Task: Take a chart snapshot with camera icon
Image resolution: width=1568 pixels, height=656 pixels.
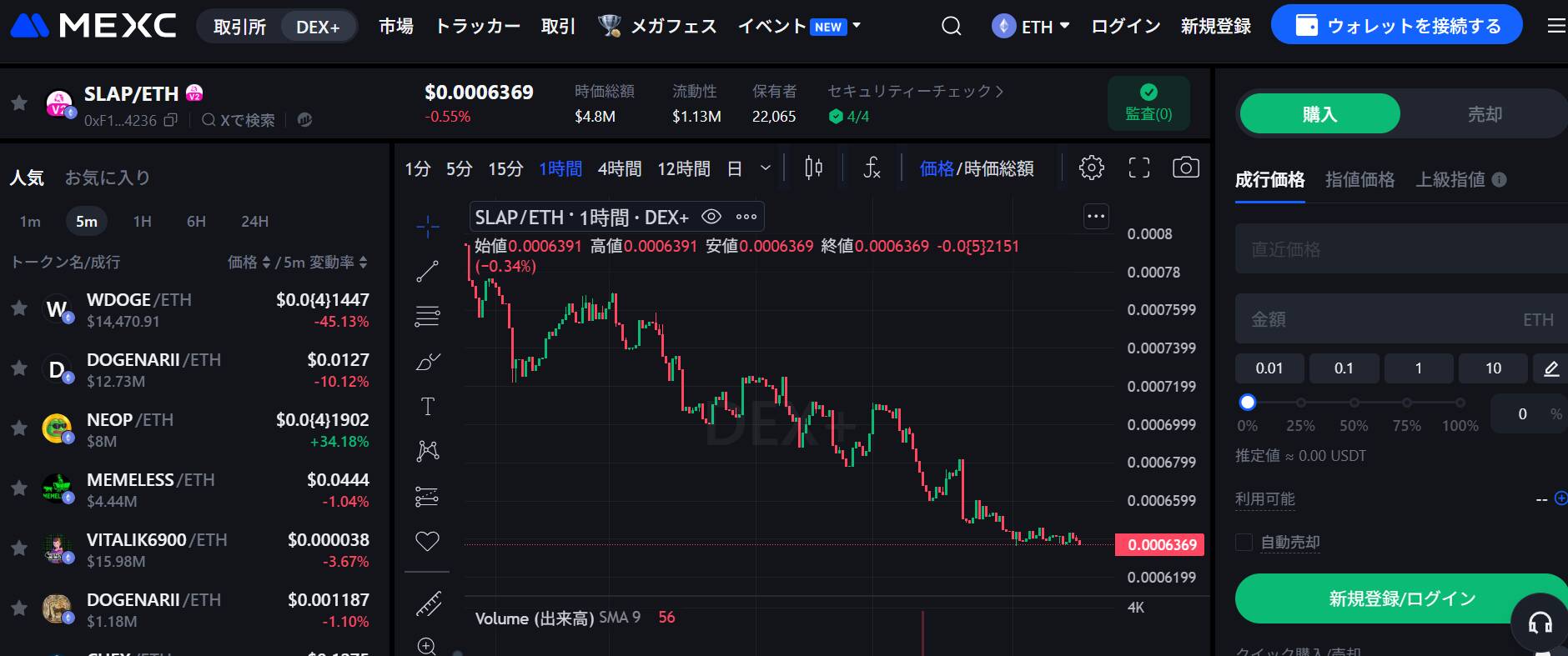Action: (x=1185, y=168)
